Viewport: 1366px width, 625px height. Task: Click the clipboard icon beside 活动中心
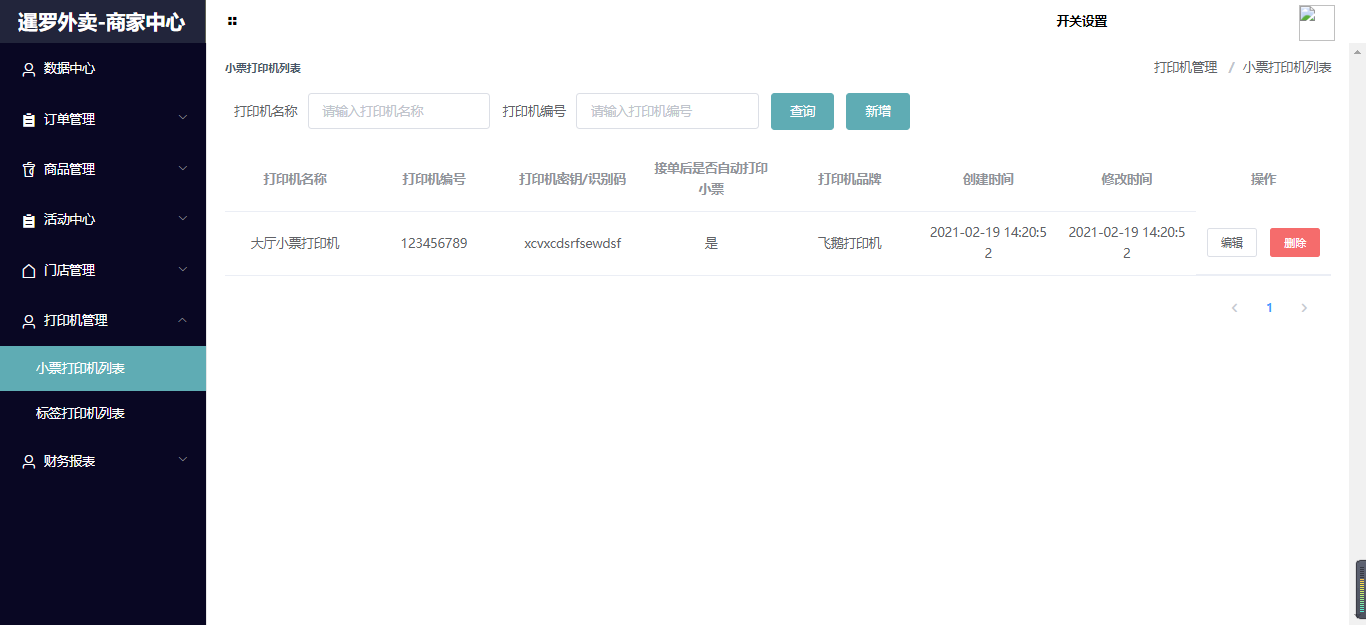(x=29, y=220)
